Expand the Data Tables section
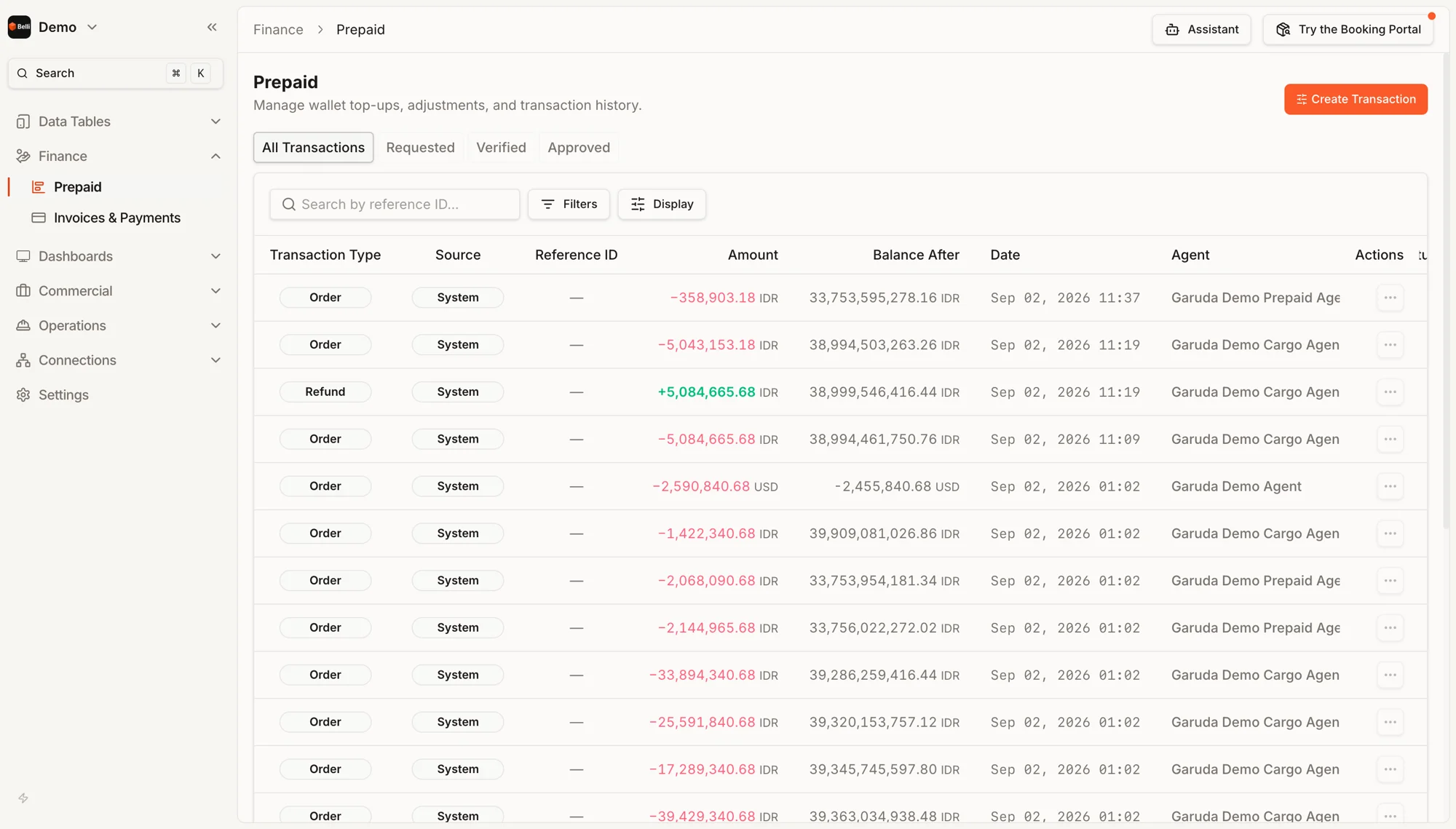1456x829 pixels. tap(118, 122)
